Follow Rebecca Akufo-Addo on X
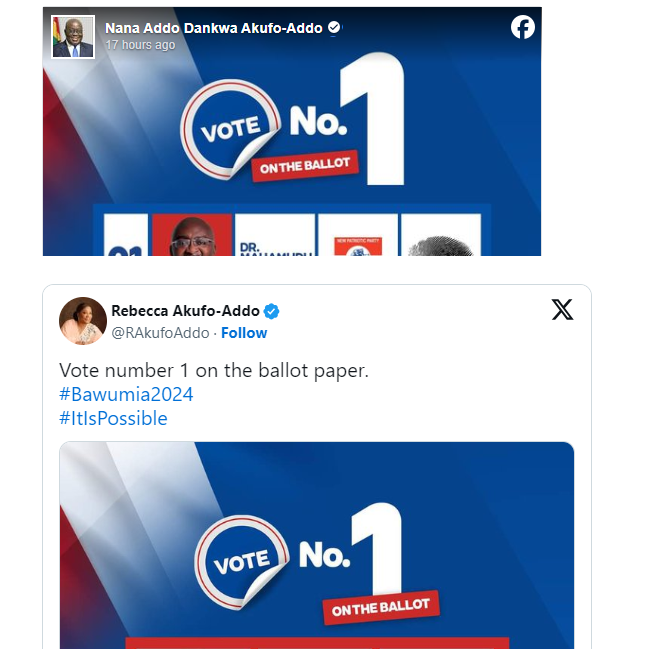The width and height of the screenshot is (647, 649). pos(244,333)
